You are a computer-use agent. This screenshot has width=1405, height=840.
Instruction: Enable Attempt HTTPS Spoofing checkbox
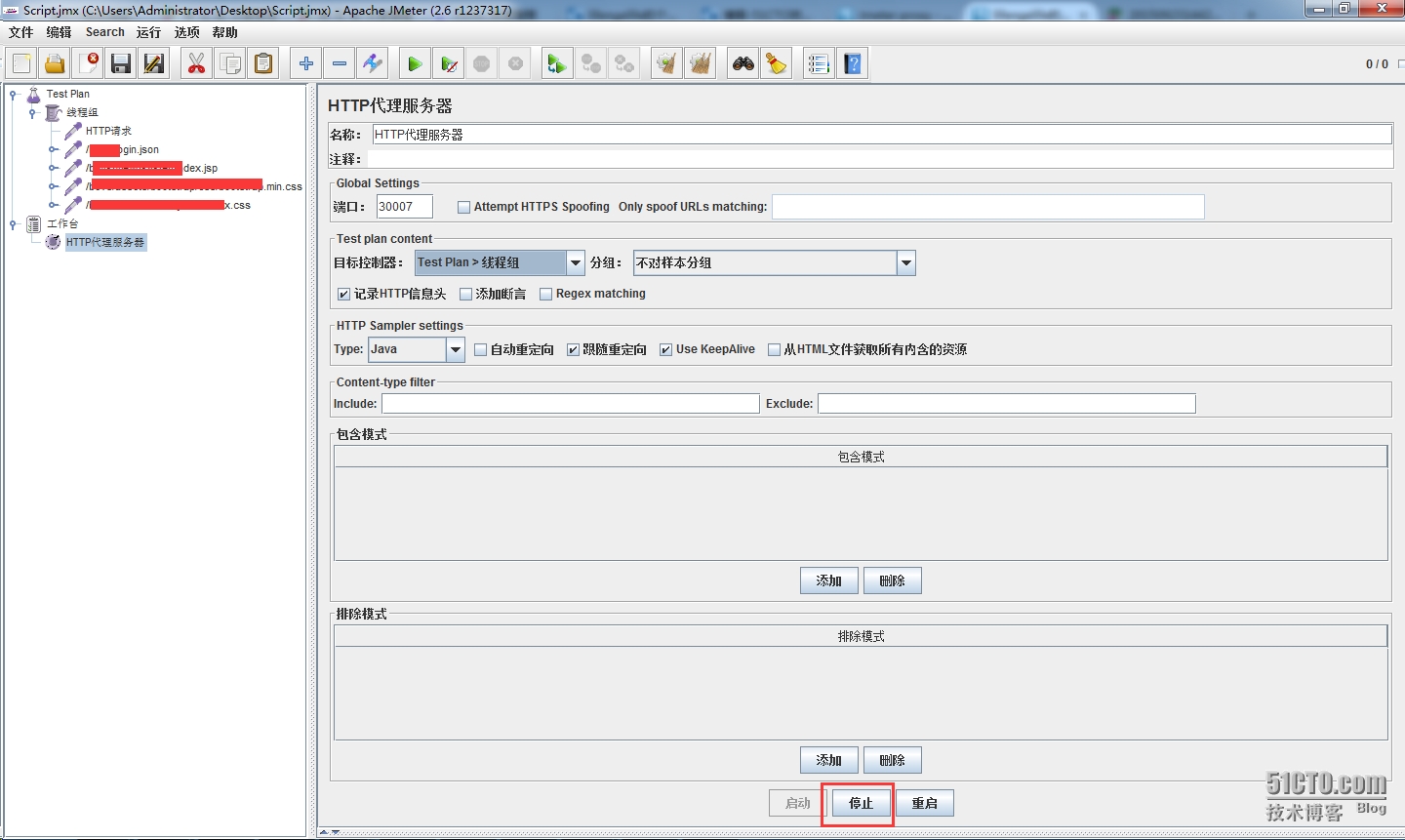tap(464, 207)
